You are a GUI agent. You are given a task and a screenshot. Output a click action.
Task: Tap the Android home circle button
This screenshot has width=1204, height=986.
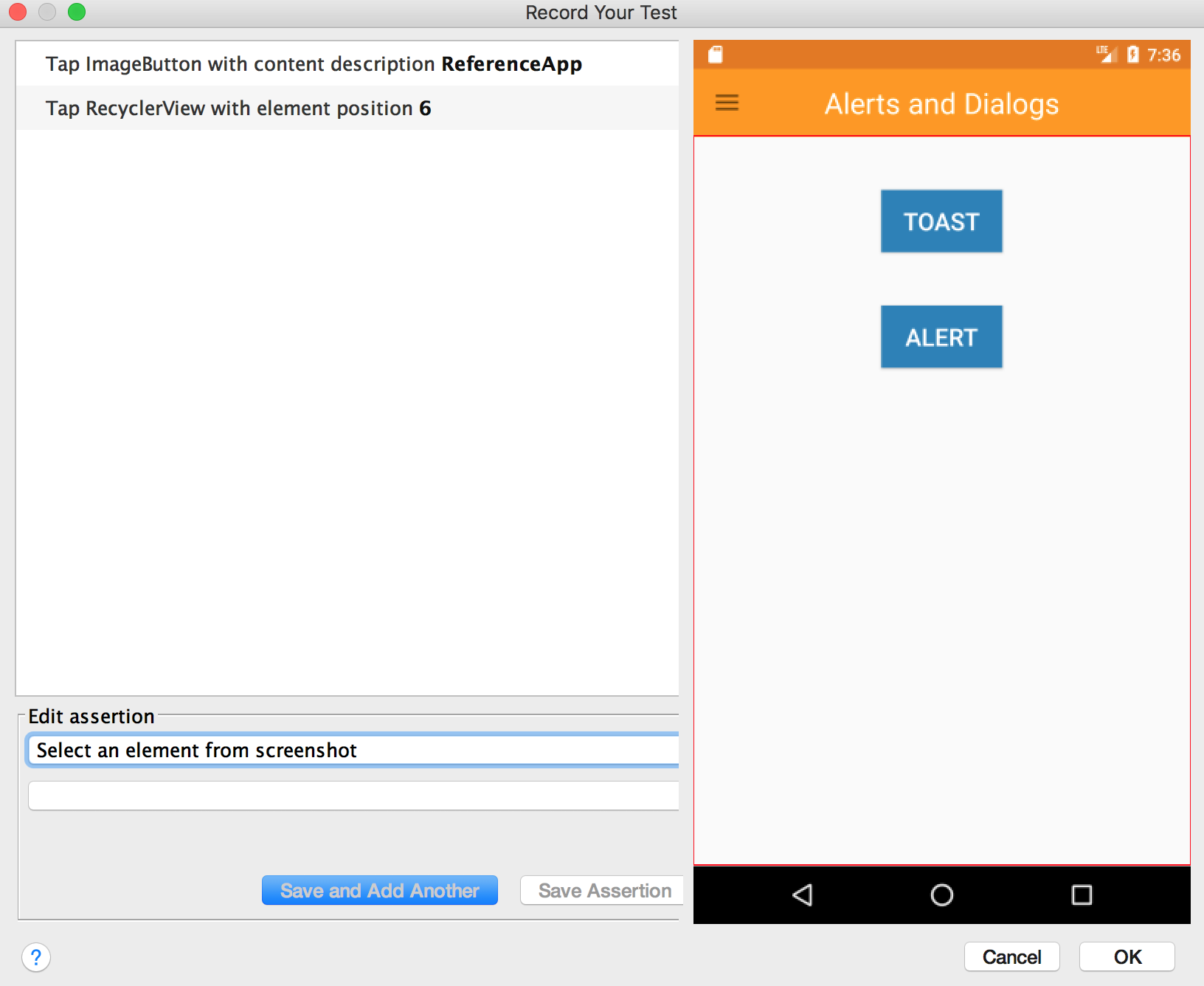pyautogui.click(x=941, y=894)
